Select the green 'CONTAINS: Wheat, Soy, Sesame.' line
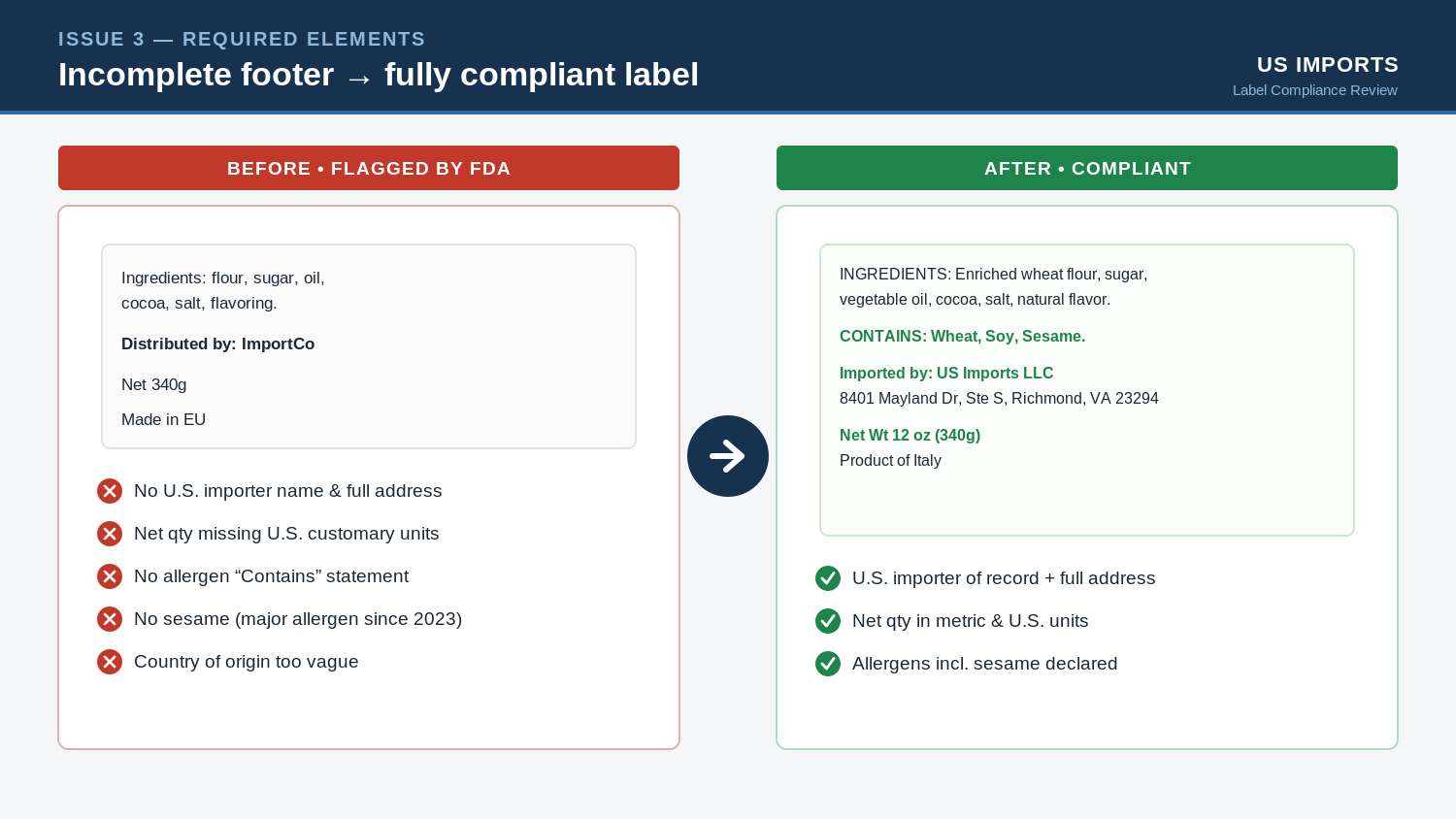 point(962,336)
